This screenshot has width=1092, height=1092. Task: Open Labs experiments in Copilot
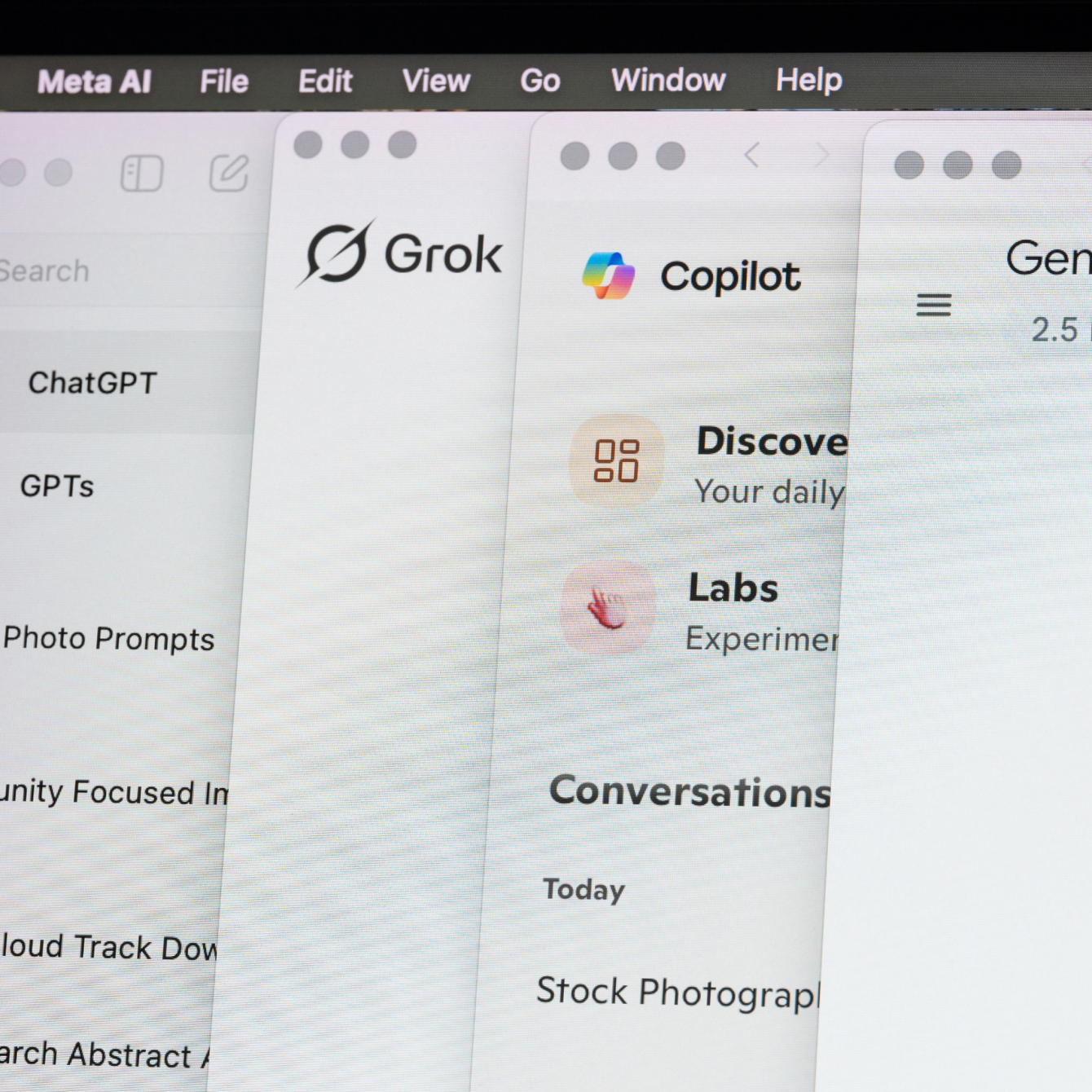[x=763, y=612]
